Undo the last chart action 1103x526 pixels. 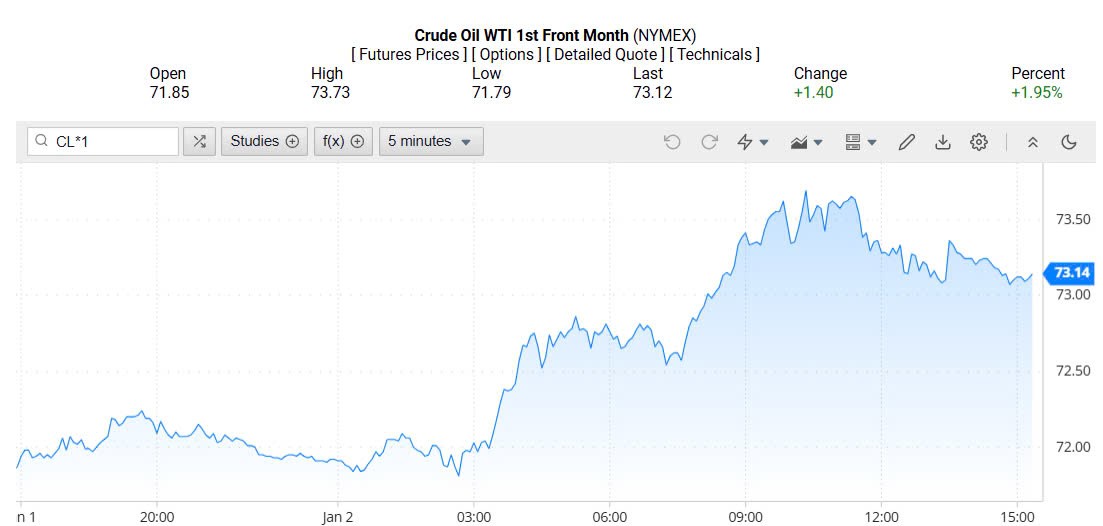[672, 142]
